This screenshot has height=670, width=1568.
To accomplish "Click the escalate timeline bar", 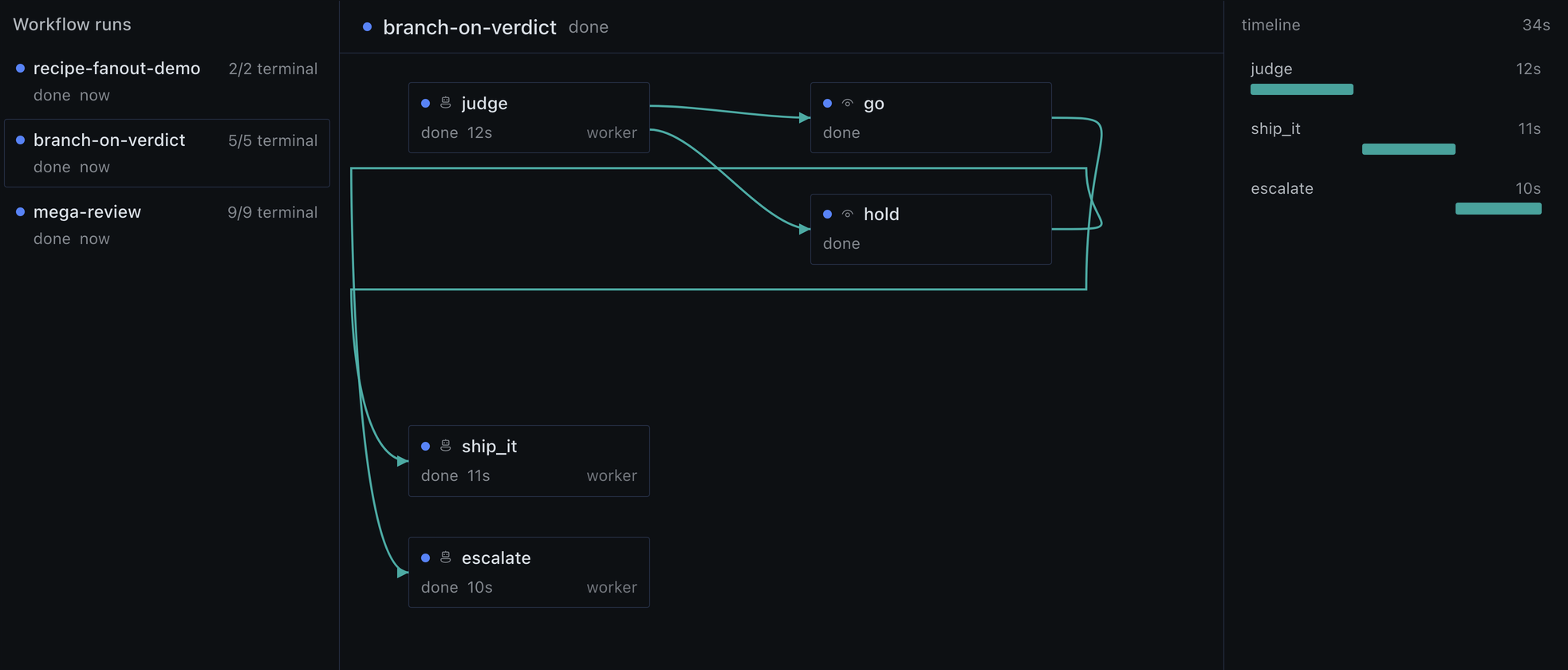I will [x=1499, y=209].
